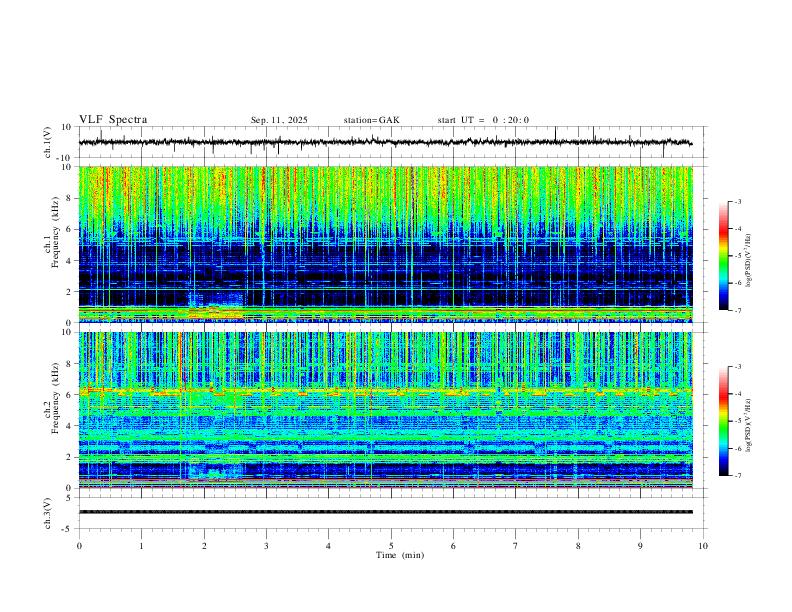This screenshot has width=792, height=612.
Task: Click the "-7" tick on ch.2 color bar
Action: (x=737, y=476)
